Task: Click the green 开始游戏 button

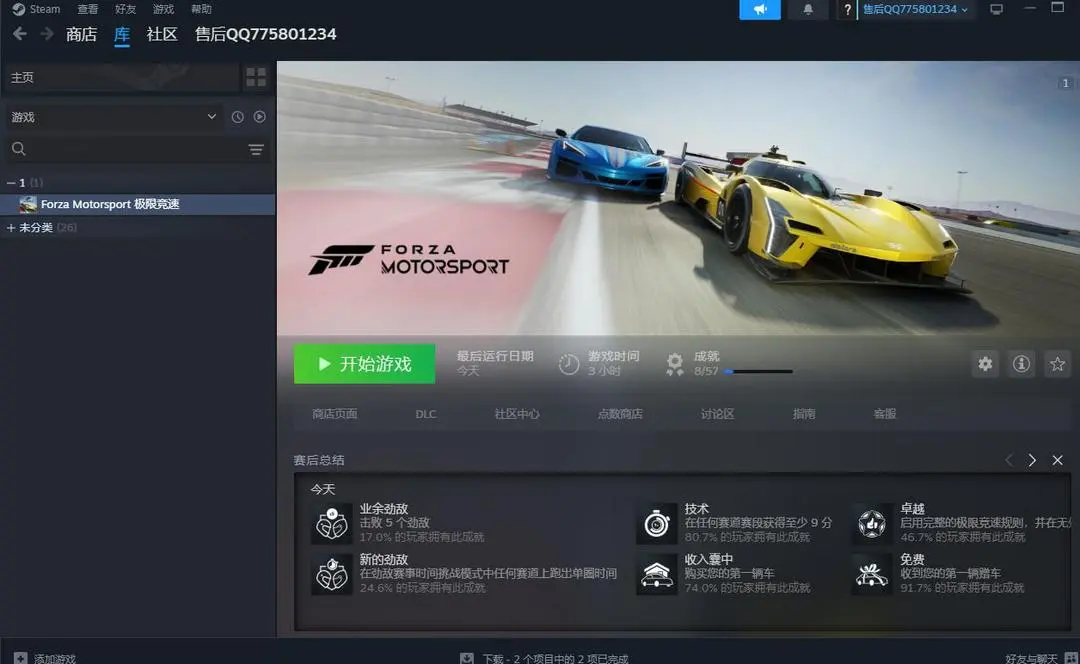Action: pos(364,364)
